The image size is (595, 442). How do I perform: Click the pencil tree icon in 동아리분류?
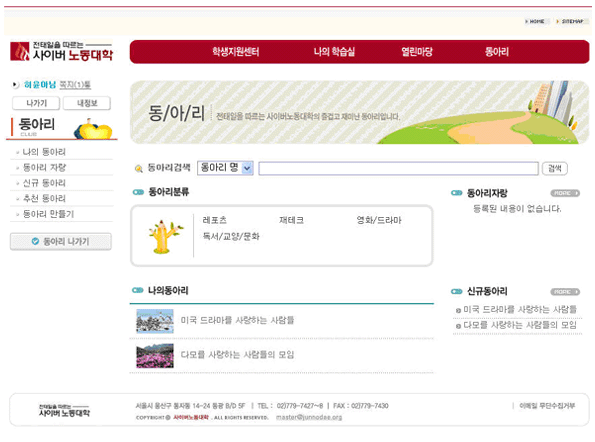(x=165, y=237)
